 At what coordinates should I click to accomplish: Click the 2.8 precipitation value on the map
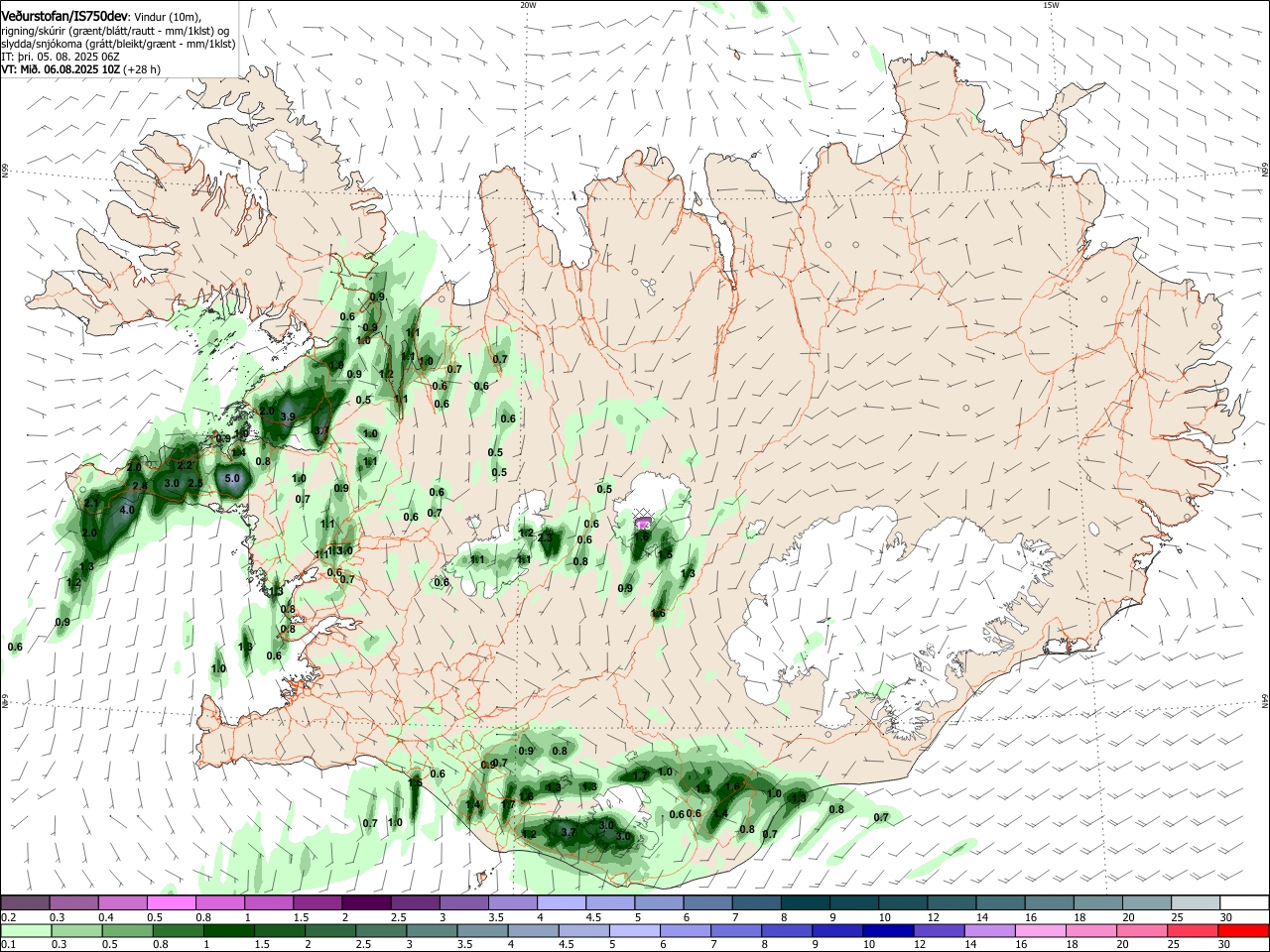click(x=140, y=486)
